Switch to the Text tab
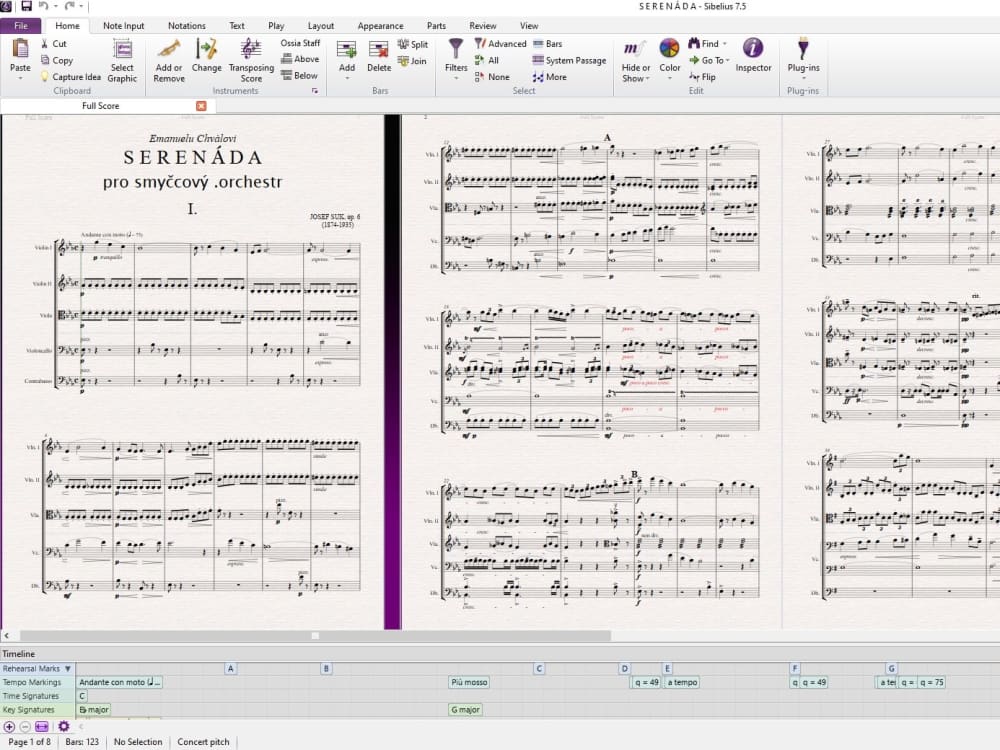The width and height of the screenshot is (1000, 750). (x=237, y=26)
